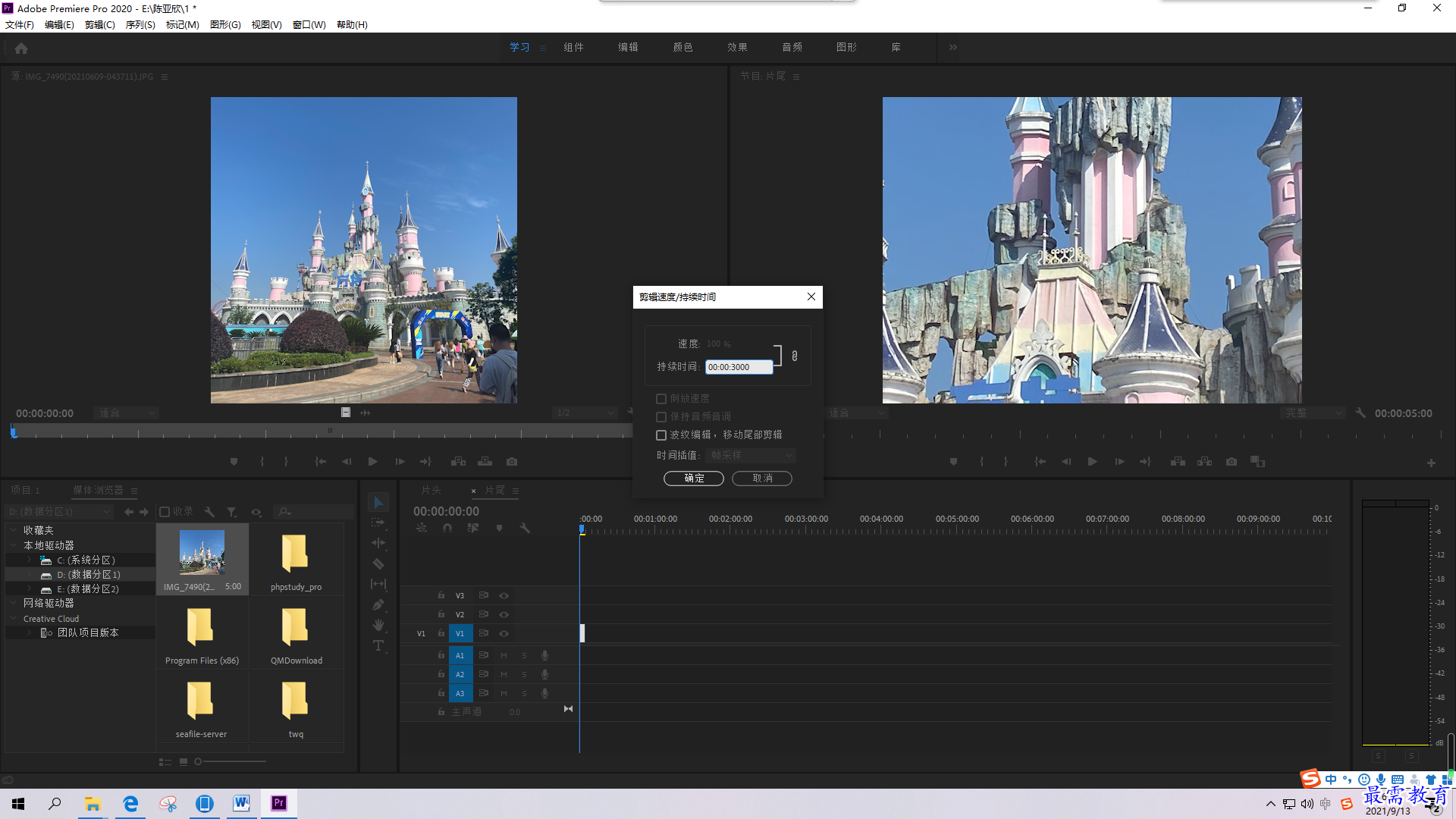This screenshot has height=819, width=1456.
Task: Open program monitor button editor plus
Action: 1431,463
